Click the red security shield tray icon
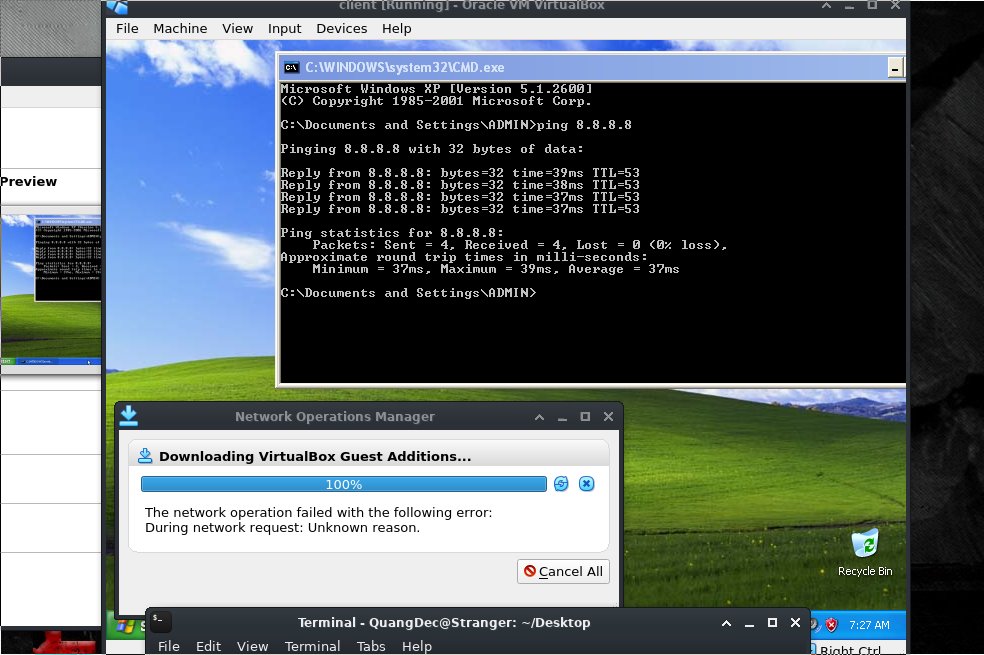 point(831,625)
